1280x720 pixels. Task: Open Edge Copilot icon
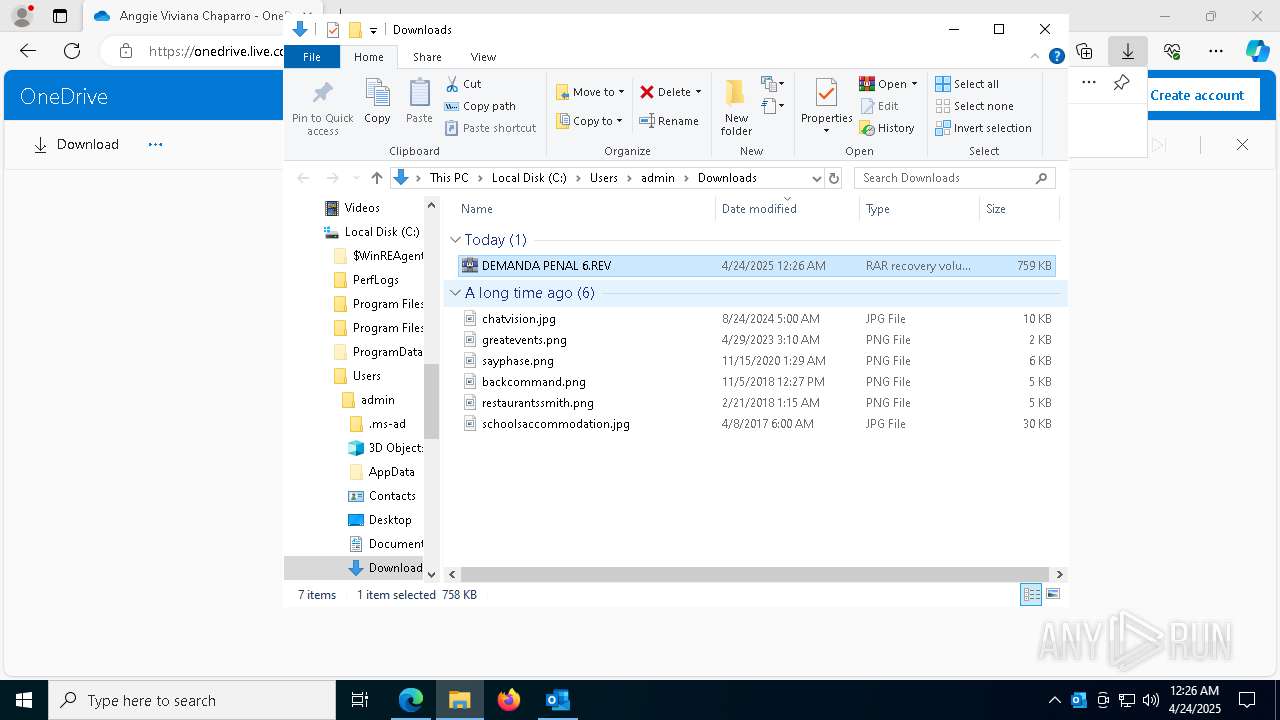[x=1257, y=51]
